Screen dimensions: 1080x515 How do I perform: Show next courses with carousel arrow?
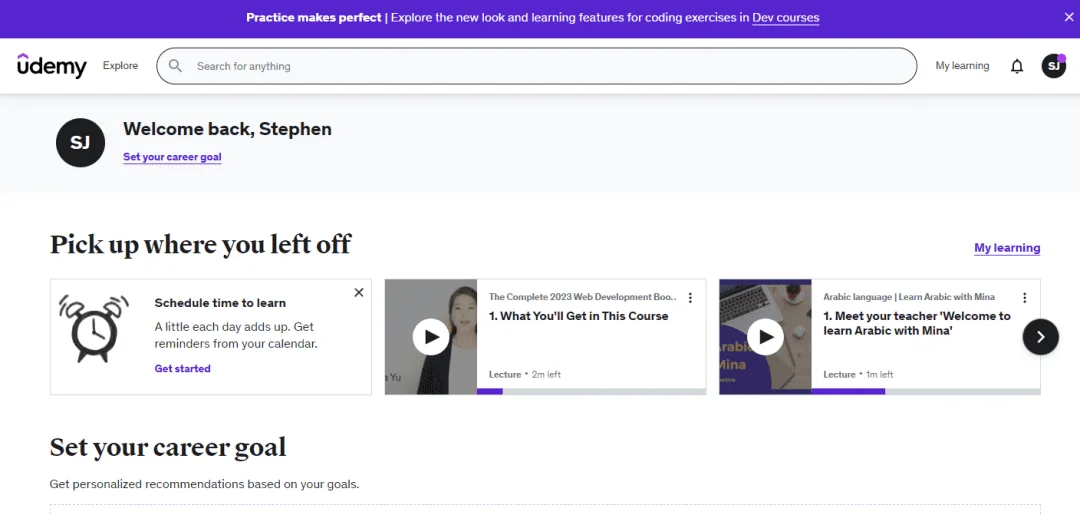pos(1041,337)
